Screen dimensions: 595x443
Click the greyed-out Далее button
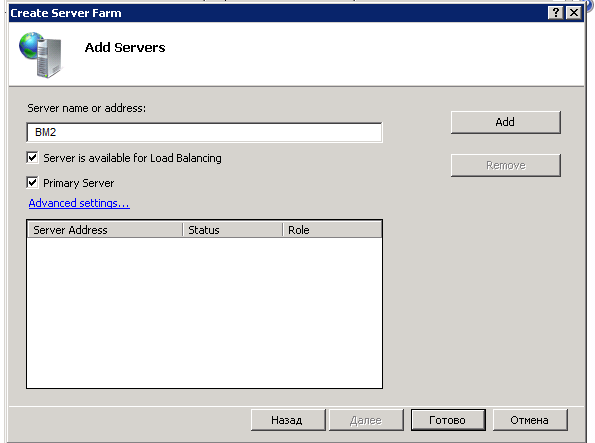click(x=366, y=420)
